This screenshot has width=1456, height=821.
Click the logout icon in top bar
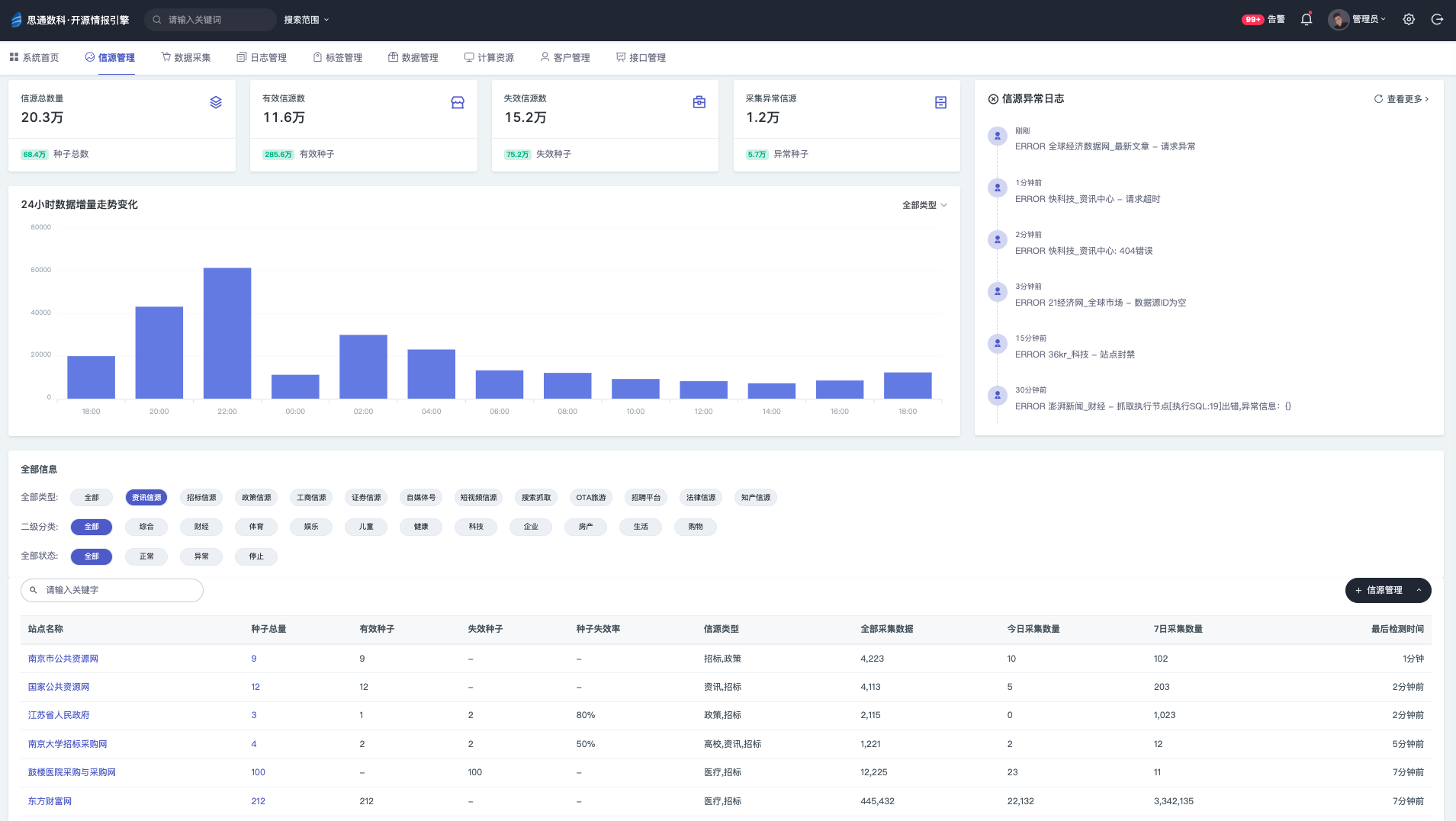click(1437, 20)
